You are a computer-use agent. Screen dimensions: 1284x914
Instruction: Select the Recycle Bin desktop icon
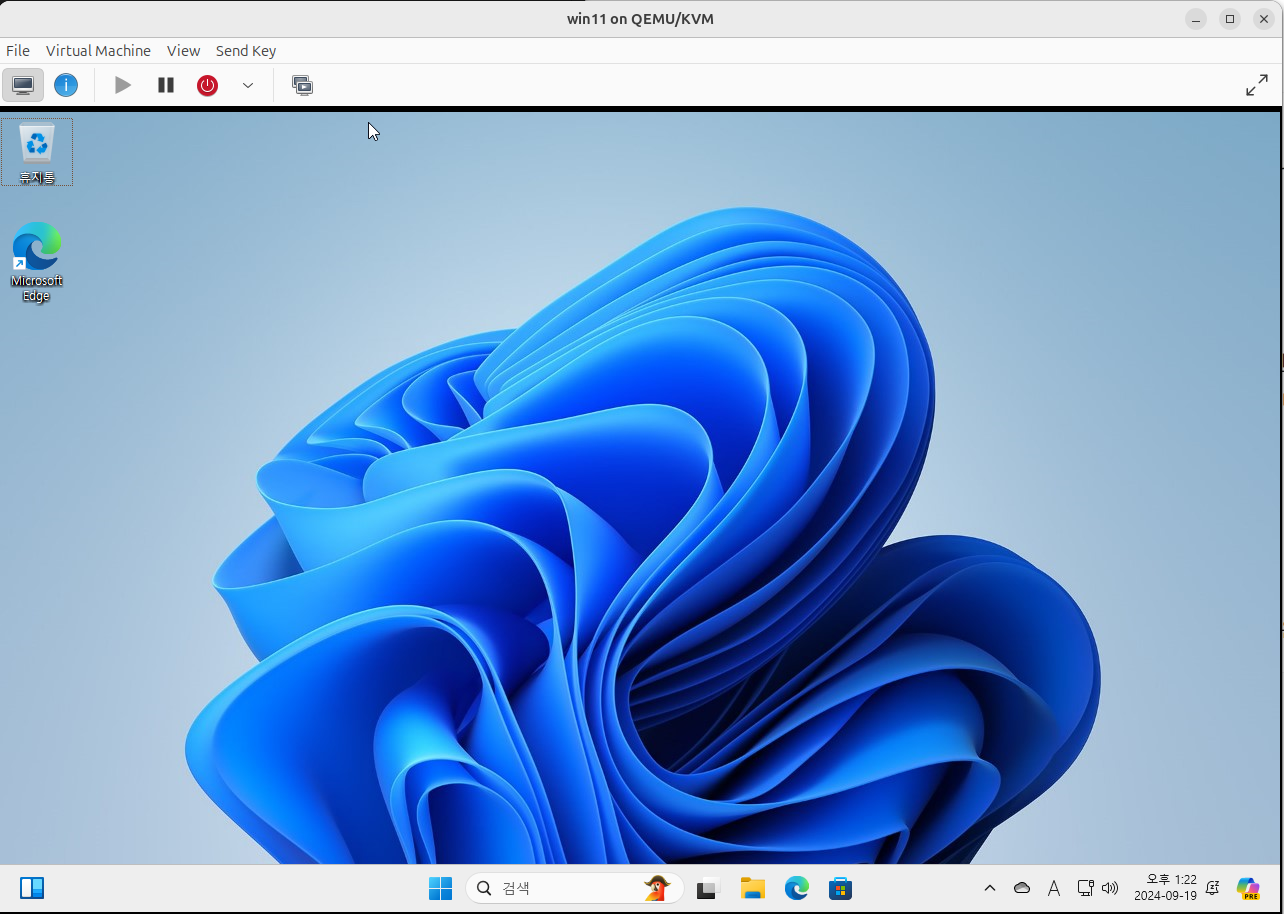tap(37, 152)
